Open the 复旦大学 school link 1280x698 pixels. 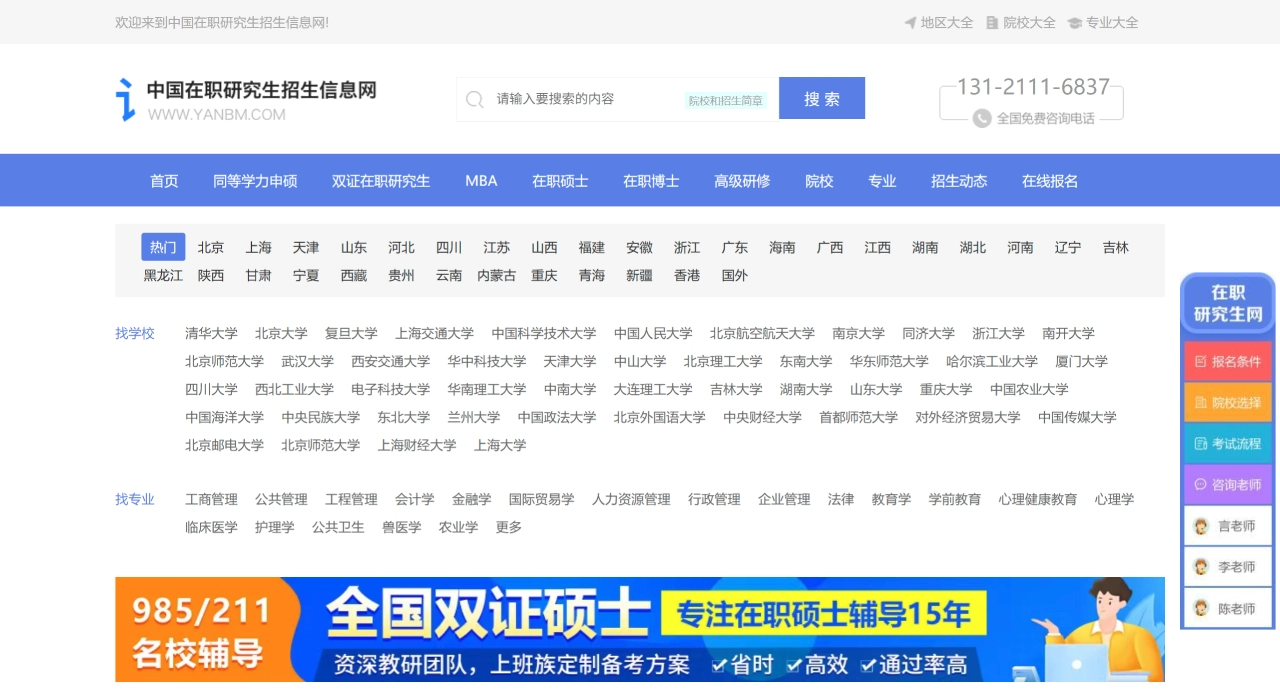click(x=351, y=333)
